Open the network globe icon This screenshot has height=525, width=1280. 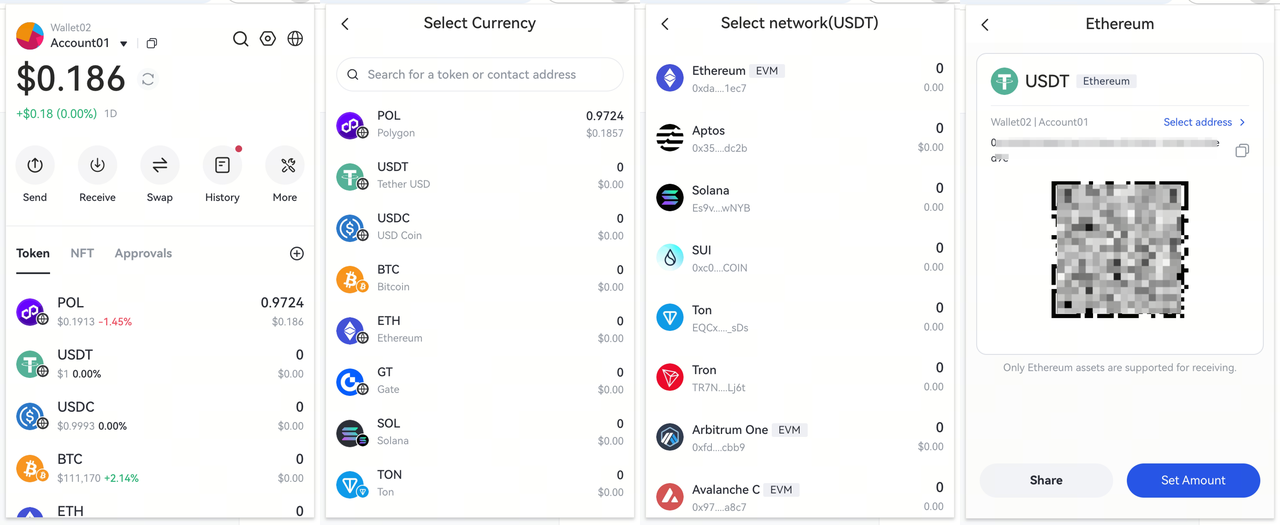click(295, 39)
